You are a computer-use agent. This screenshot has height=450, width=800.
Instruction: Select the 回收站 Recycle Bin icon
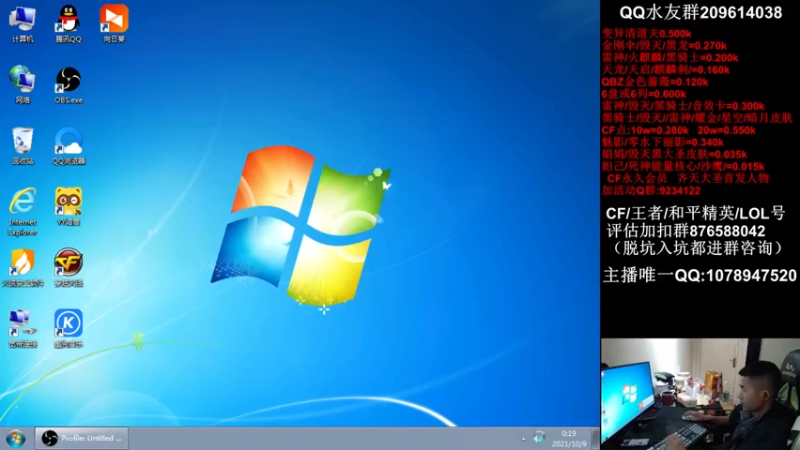[x=22, y=145]
